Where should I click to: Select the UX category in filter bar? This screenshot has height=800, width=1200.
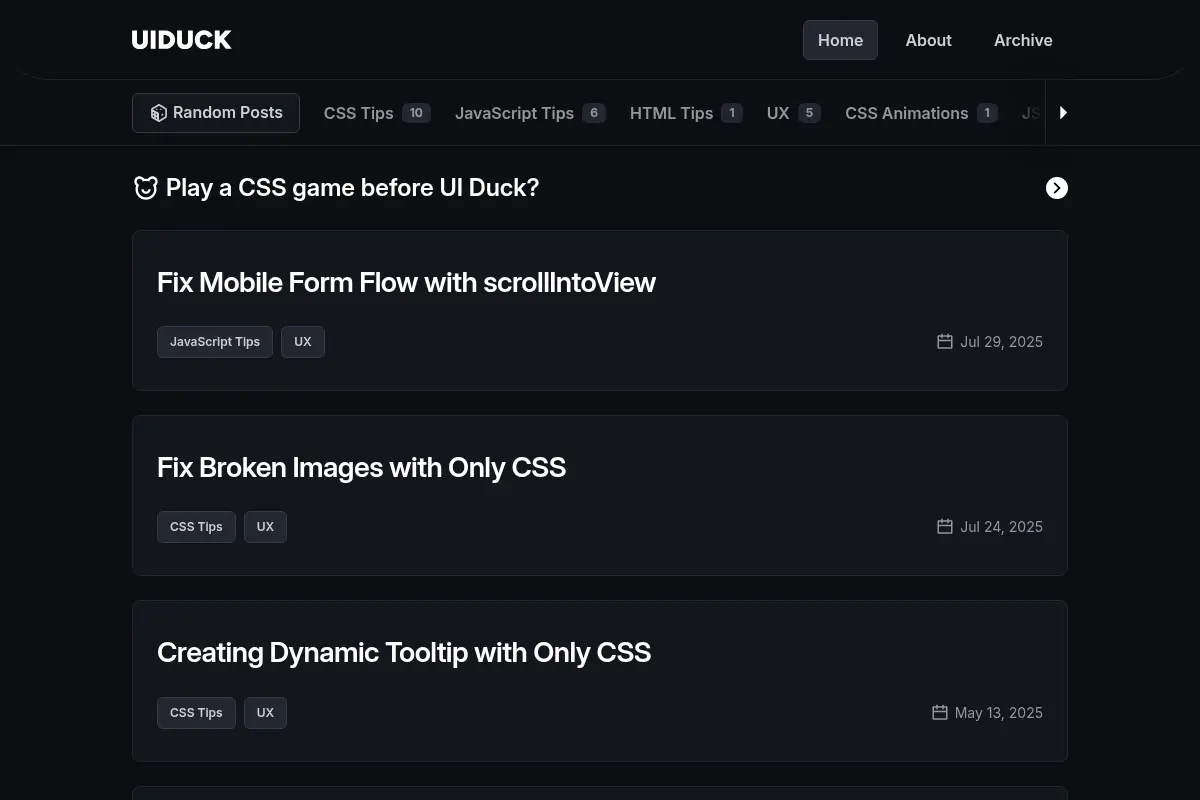tap(794, 113)
